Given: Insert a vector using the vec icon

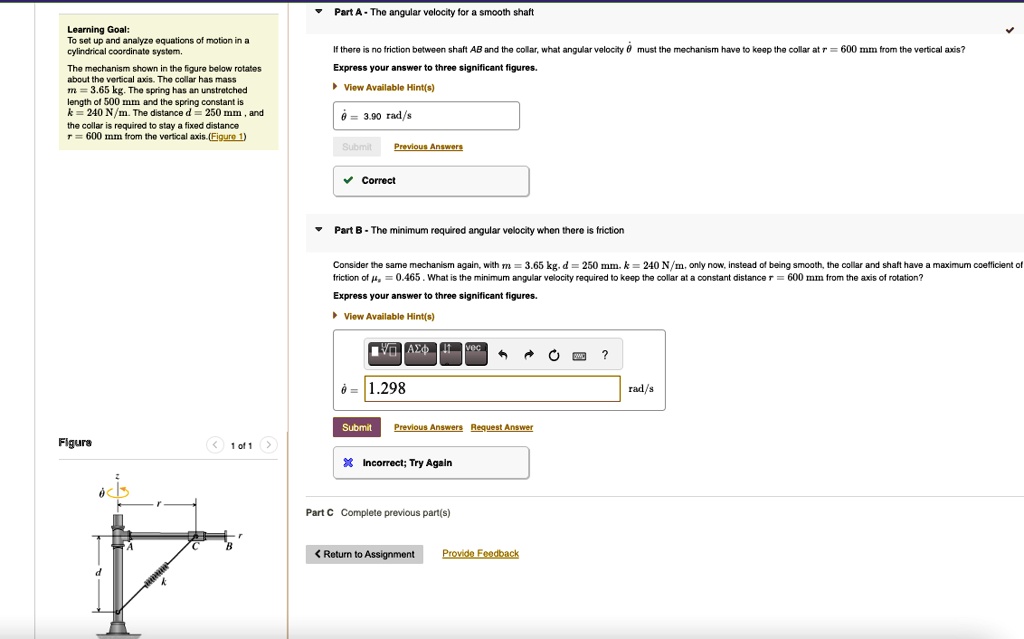Looking at the screenshot, I should (475, 352).
